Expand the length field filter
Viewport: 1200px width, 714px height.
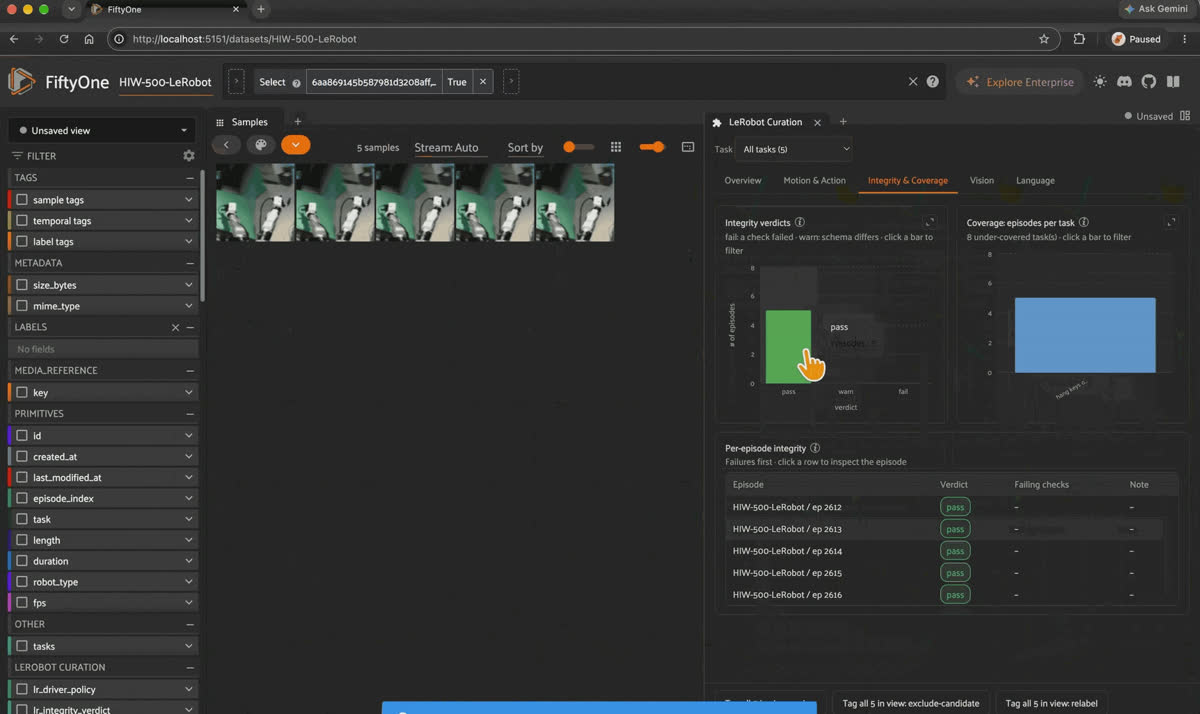(188, 540)
